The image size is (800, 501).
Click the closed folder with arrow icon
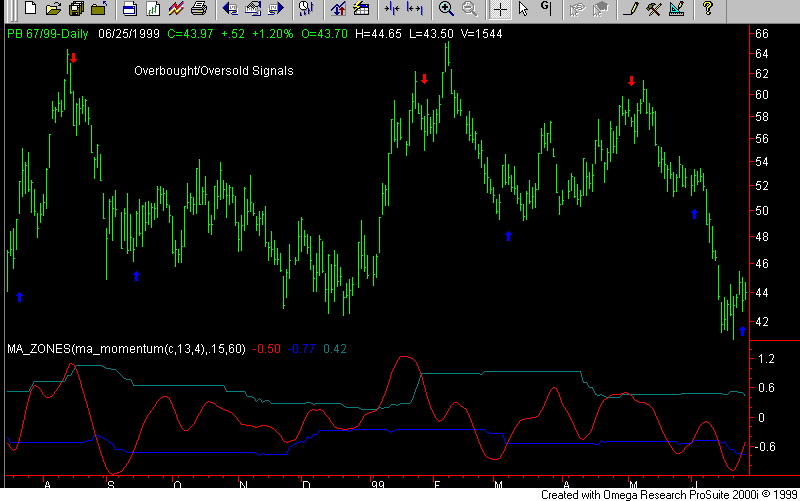(x=99, y=8)
